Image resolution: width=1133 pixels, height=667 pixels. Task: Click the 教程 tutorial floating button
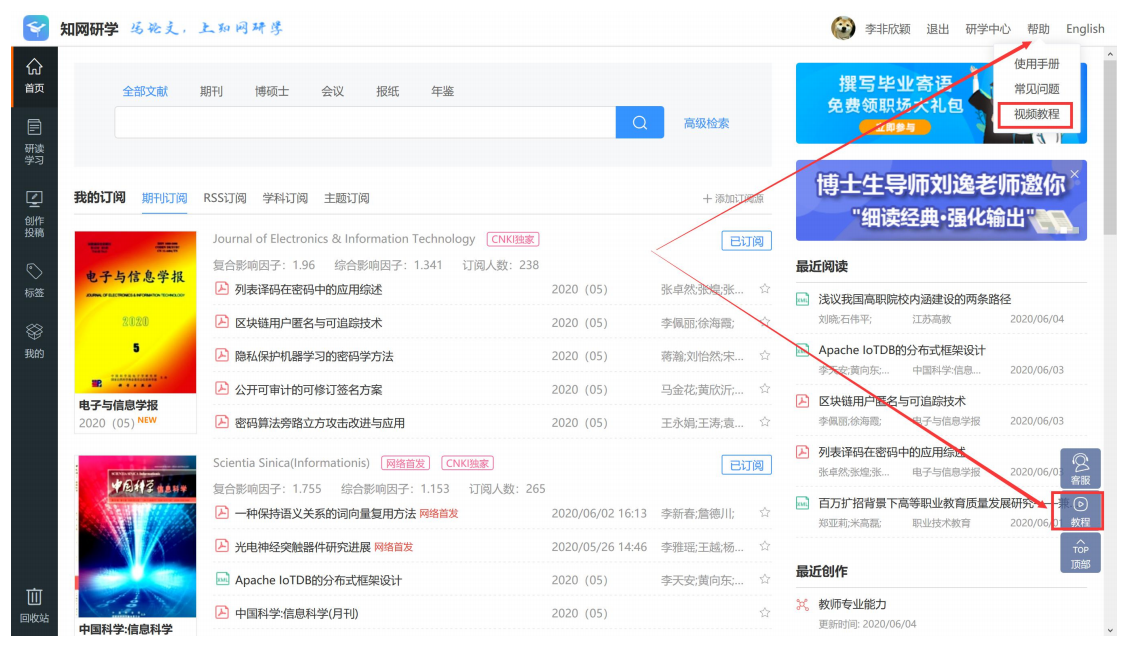(x=1080, y=511)
